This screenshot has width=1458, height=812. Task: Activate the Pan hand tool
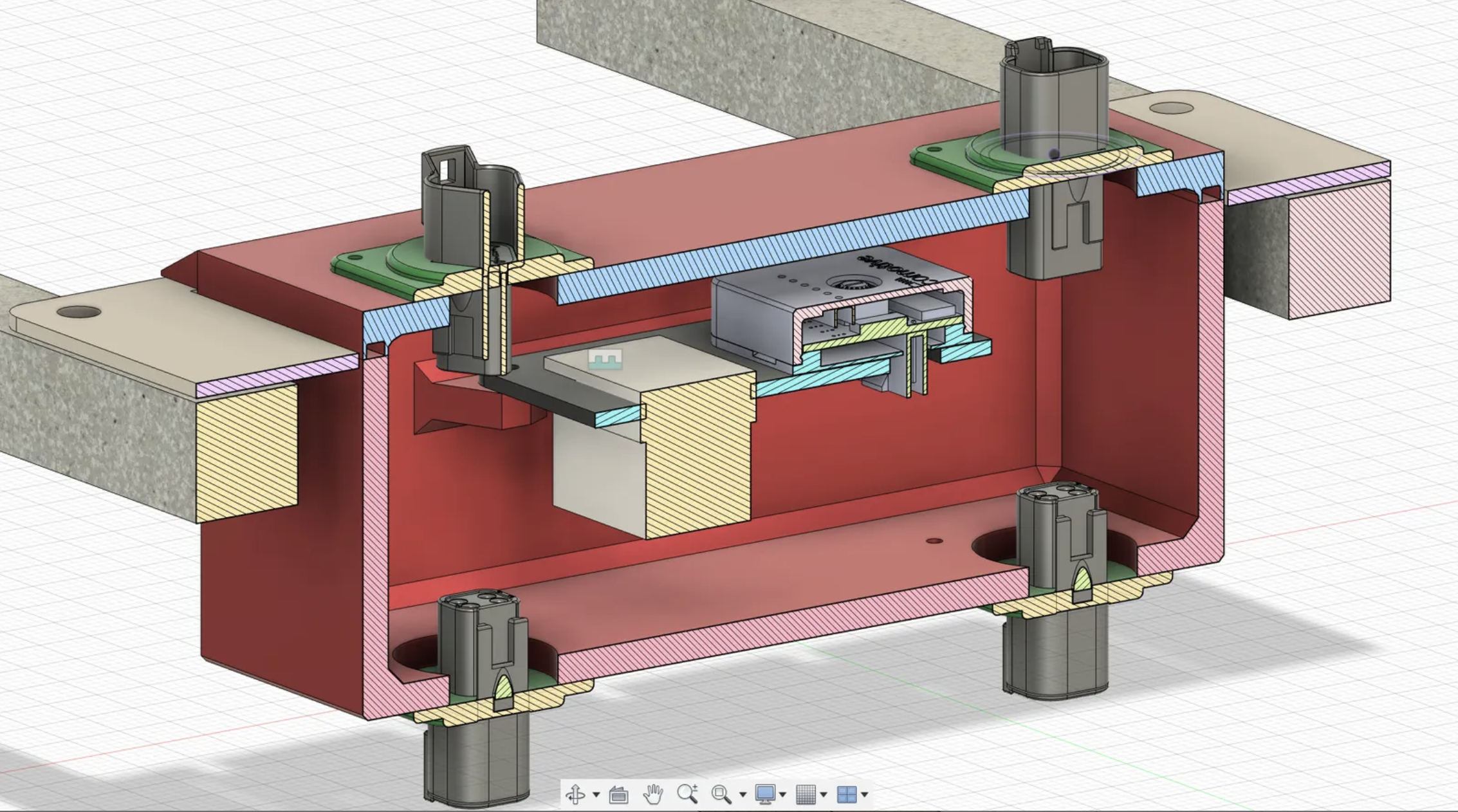[x=653, y=795]
